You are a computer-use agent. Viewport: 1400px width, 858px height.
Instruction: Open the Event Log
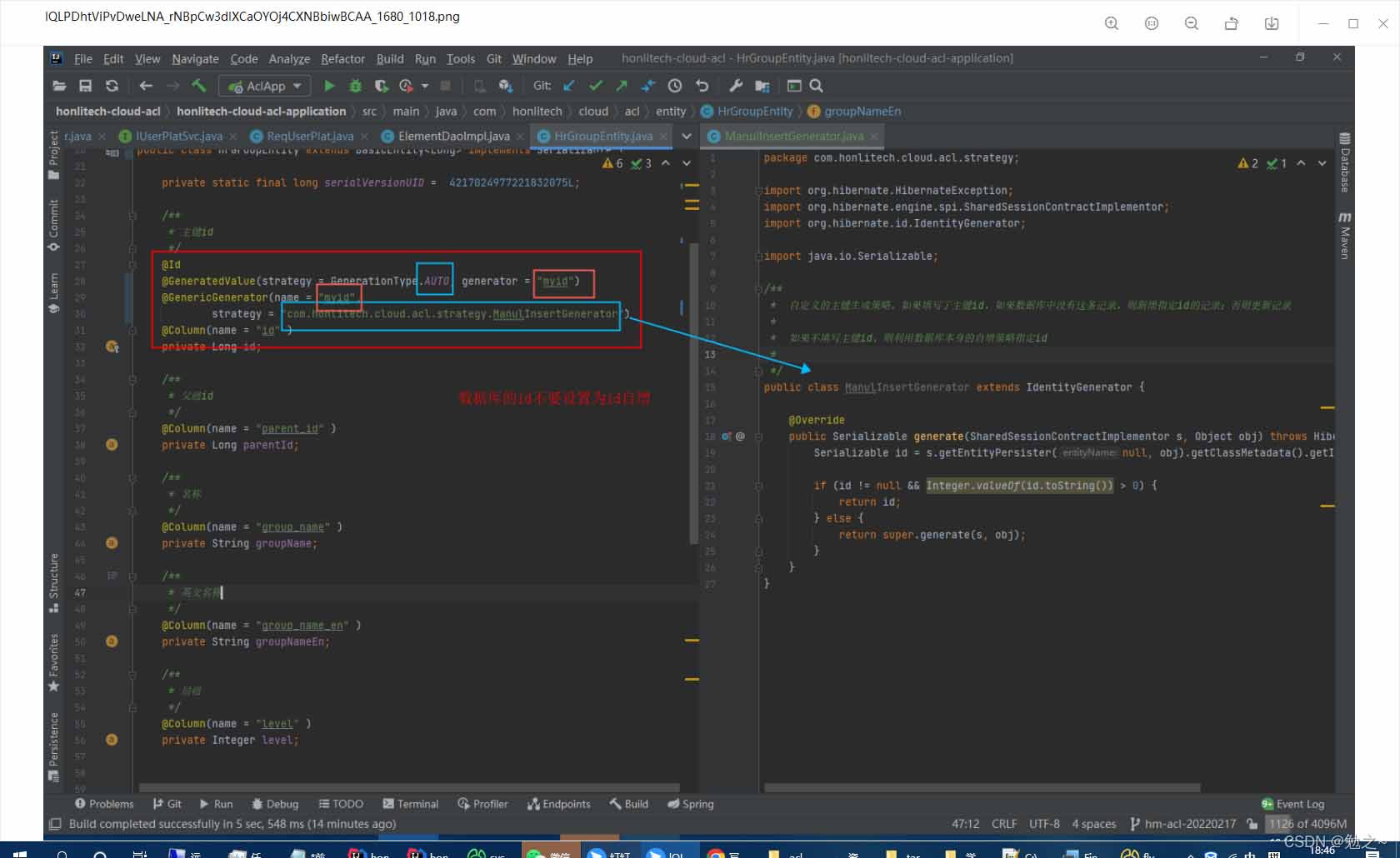point(1292,804)
